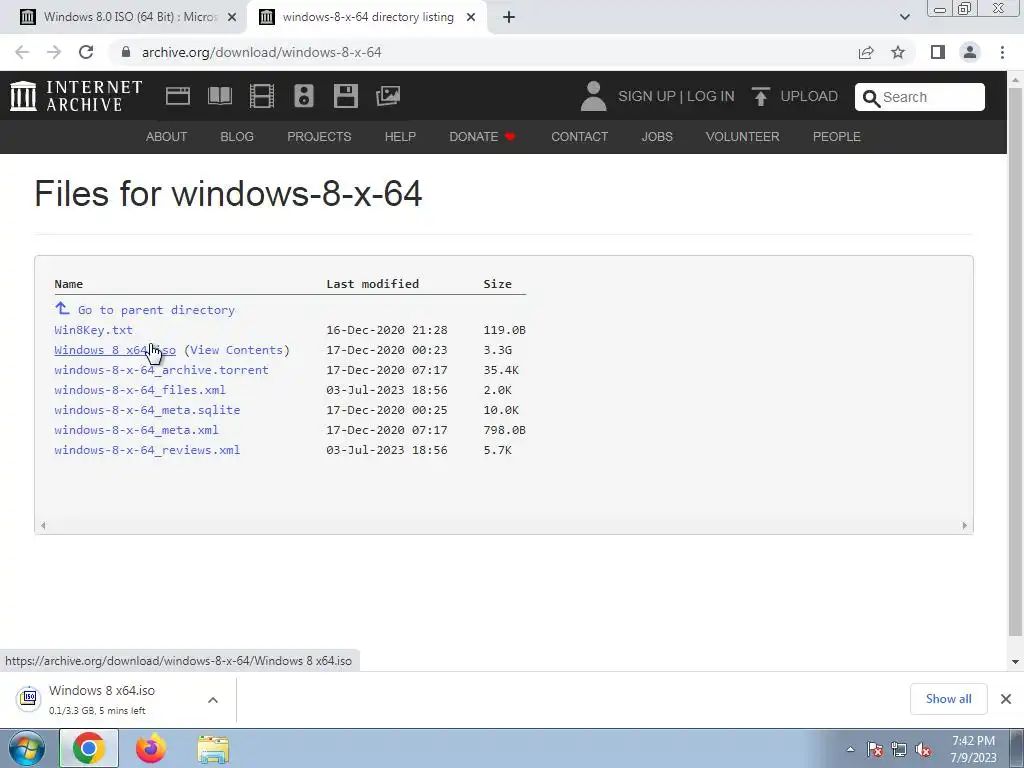Screen dimensions: 1024x768
Task: Click Go to parent directory link
Action: click(156, 310)
